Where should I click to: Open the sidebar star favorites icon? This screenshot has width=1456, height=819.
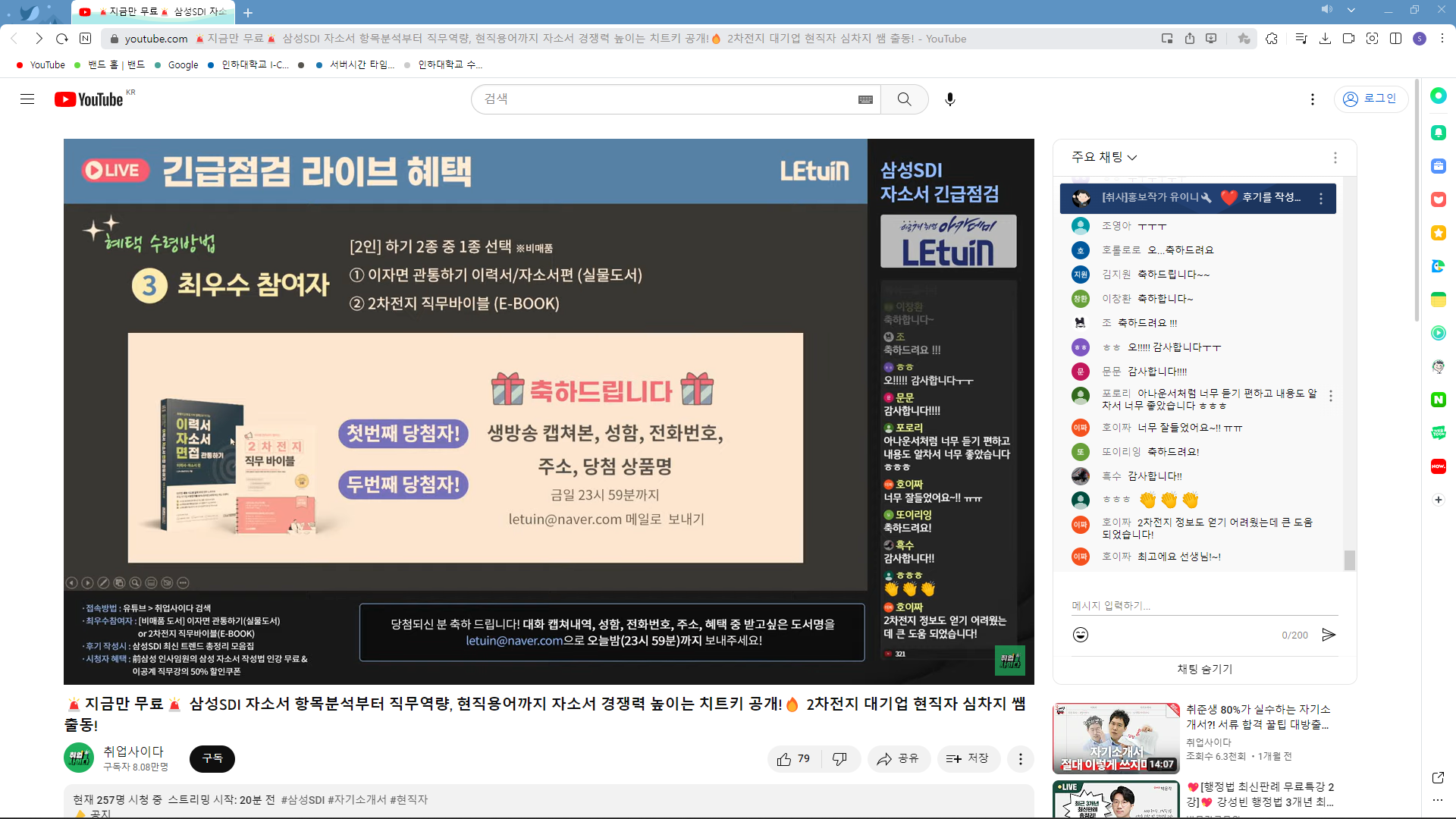[x=1439, y=233]
